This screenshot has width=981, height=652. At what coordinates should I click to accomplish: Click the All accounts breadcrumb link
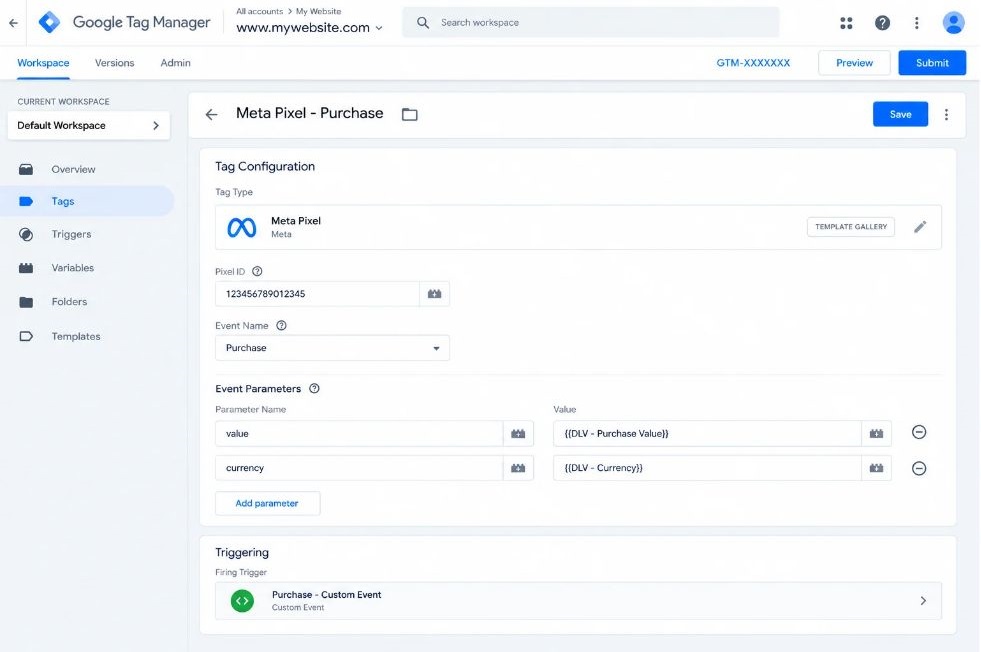point(260,11)
